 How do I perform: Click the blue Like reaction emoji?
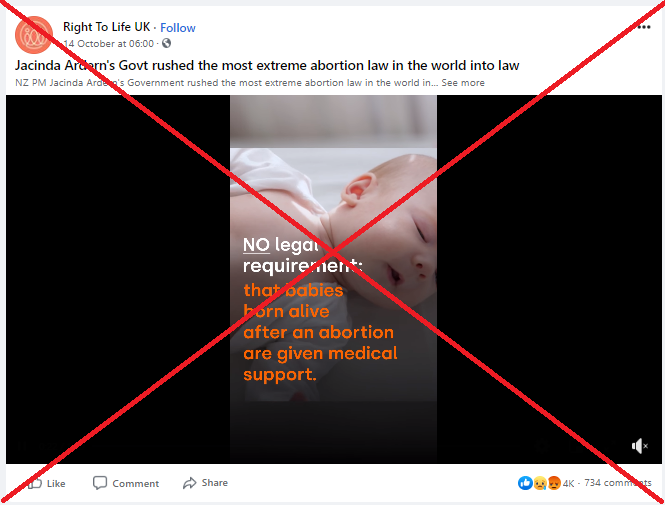(525, 483)
